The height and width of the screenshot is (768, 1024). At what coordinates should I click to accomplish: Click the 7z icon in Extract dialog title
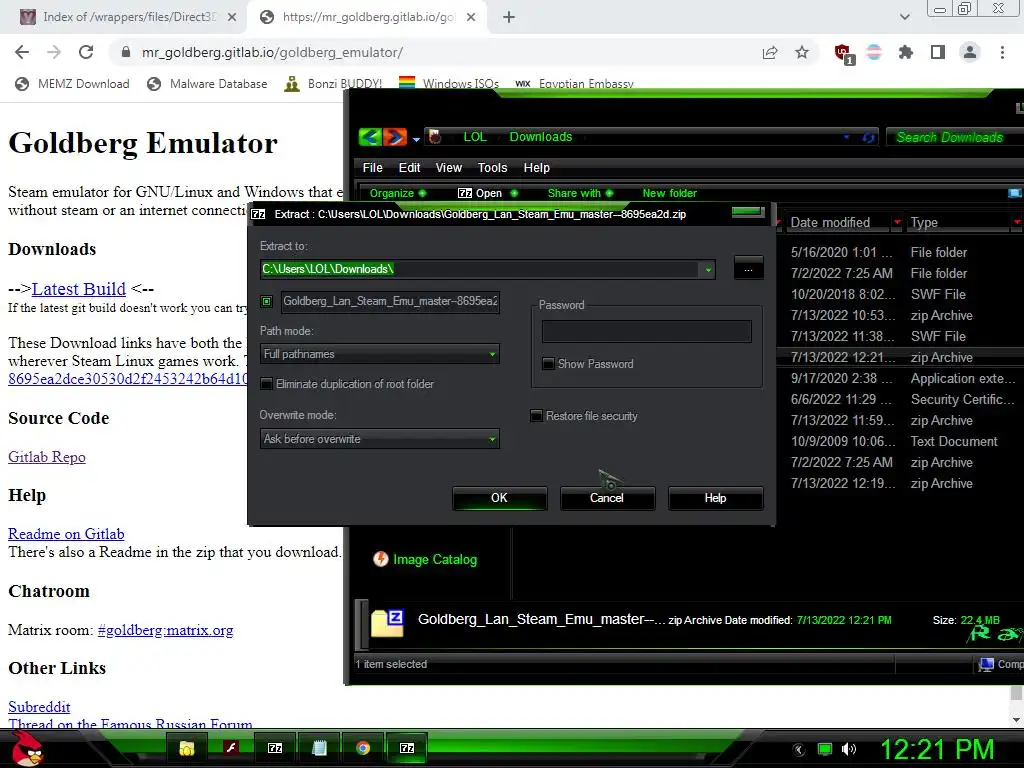(259, 214)
